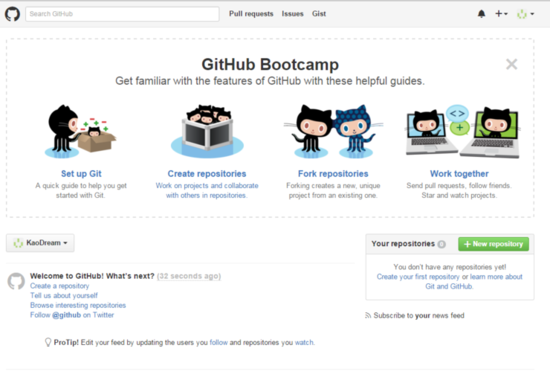Screen dimensions: 550x374
Task: Click the Your repositories count badge
Action: click(442, 244)
